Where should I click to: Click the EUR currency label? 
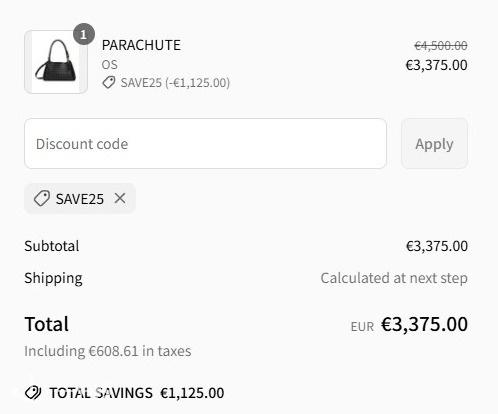click(362, 327)
